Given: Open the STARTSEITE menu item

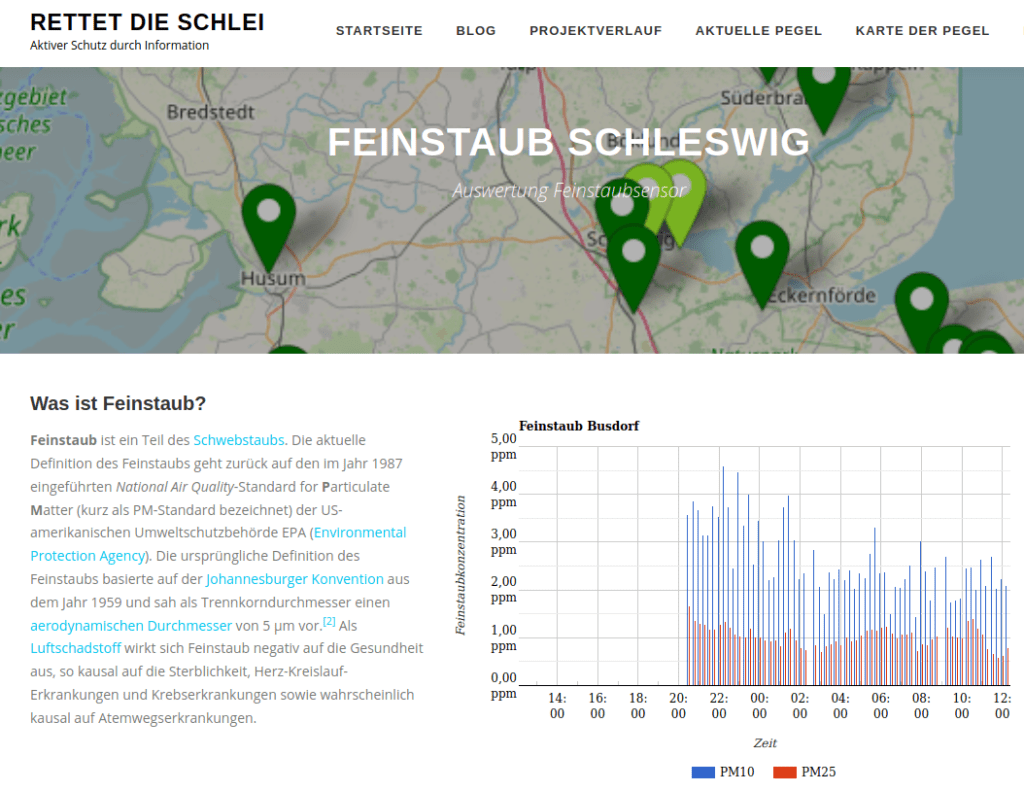Looking at the screenshot, I should 379,31.
